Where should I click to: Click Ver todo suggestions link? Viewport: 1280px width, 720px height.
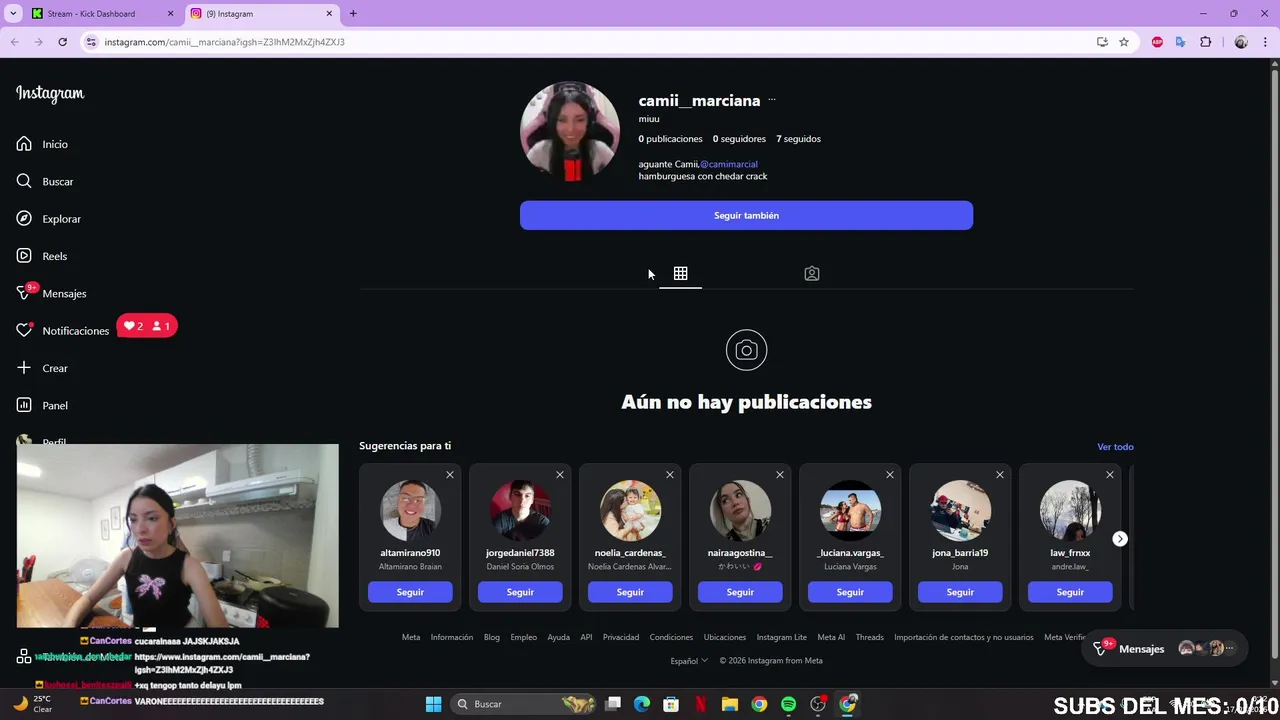coord(1115,447)
